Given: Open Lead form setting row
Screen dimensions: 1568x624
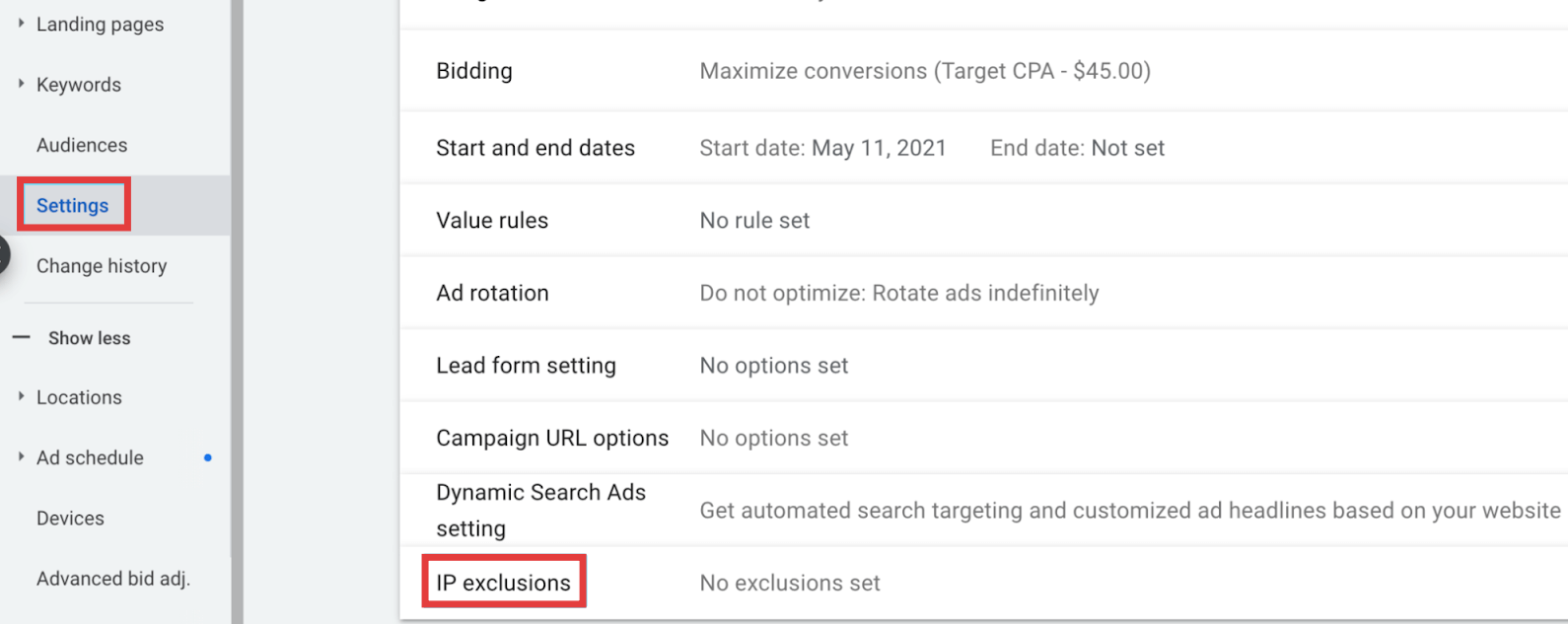Looking at the screenshot, I should coord(983,366).
